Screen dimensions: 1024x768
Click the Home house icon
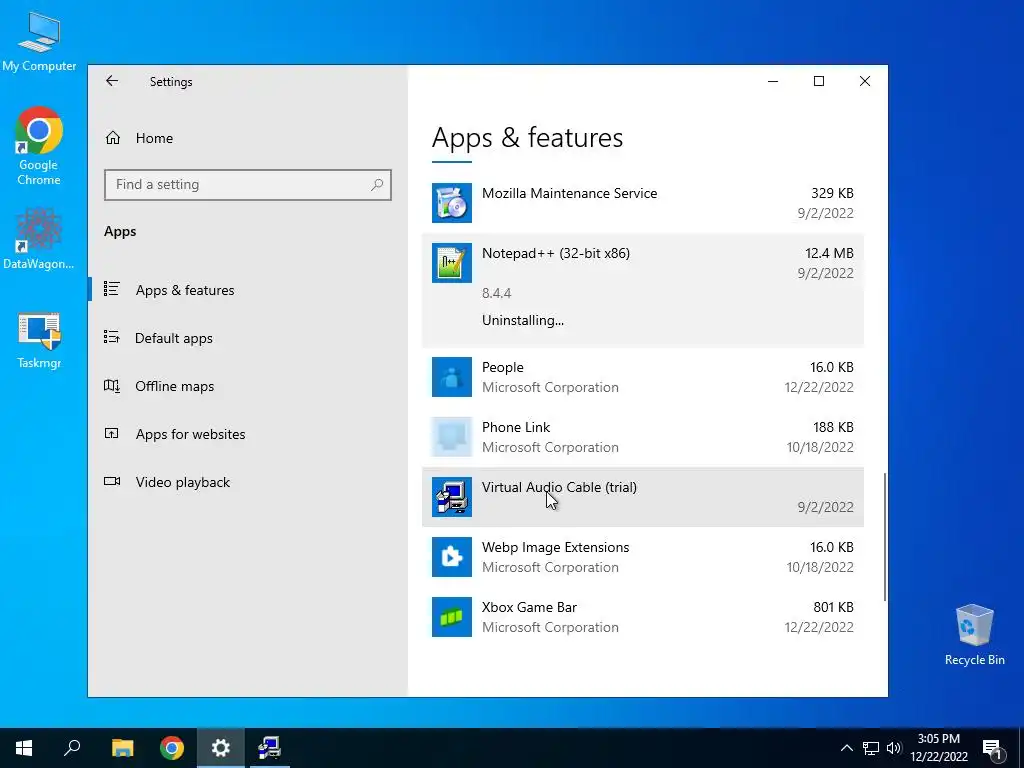(113, 138)
